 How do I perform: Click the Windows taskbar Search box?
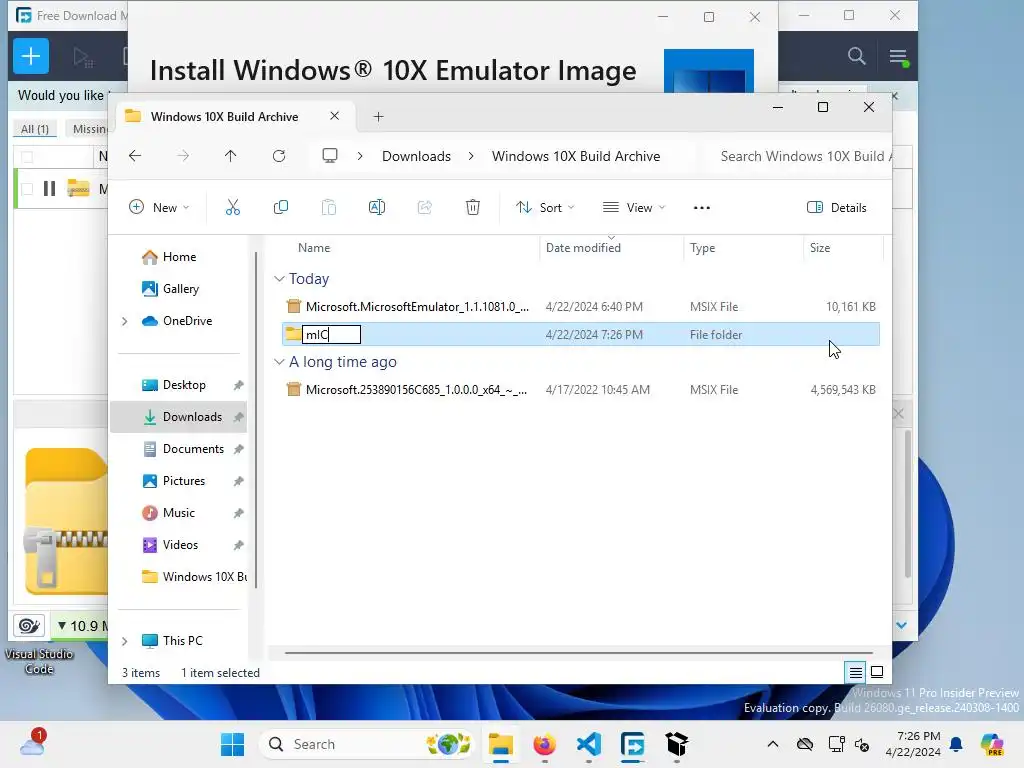tap(366, 744)
